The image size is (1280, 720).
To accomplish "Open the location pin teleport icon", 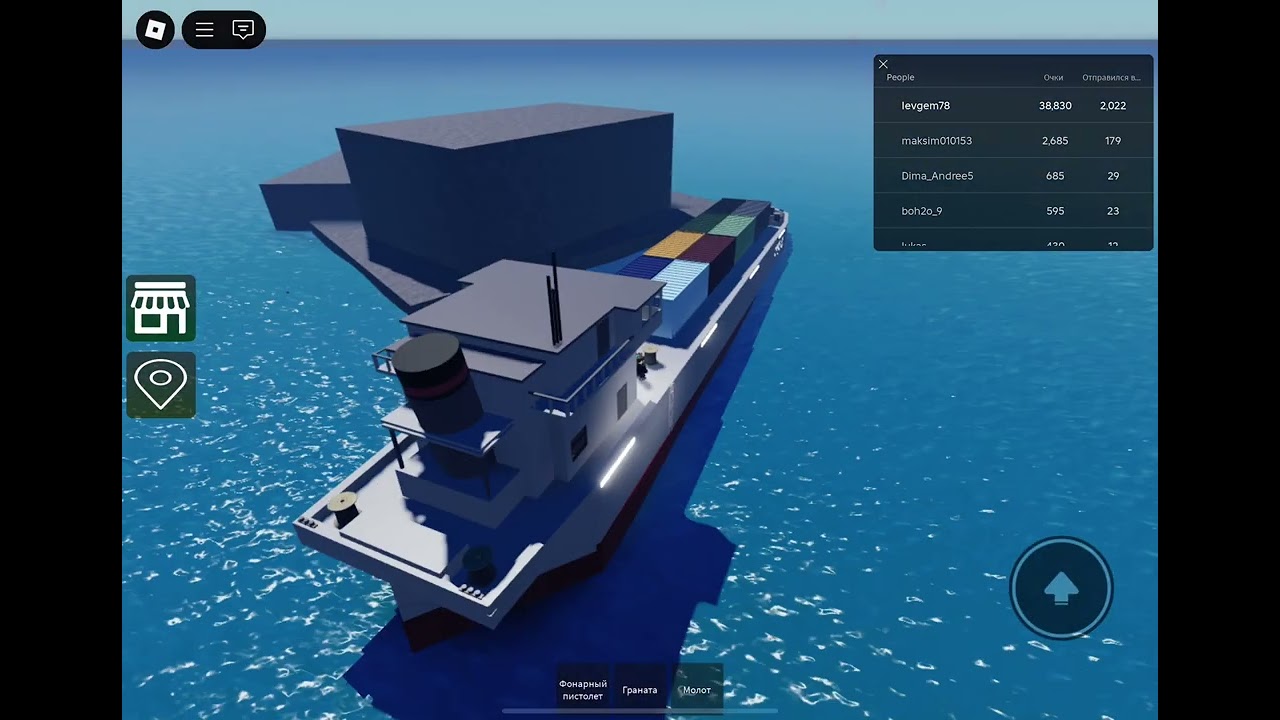I will [161, 385].
